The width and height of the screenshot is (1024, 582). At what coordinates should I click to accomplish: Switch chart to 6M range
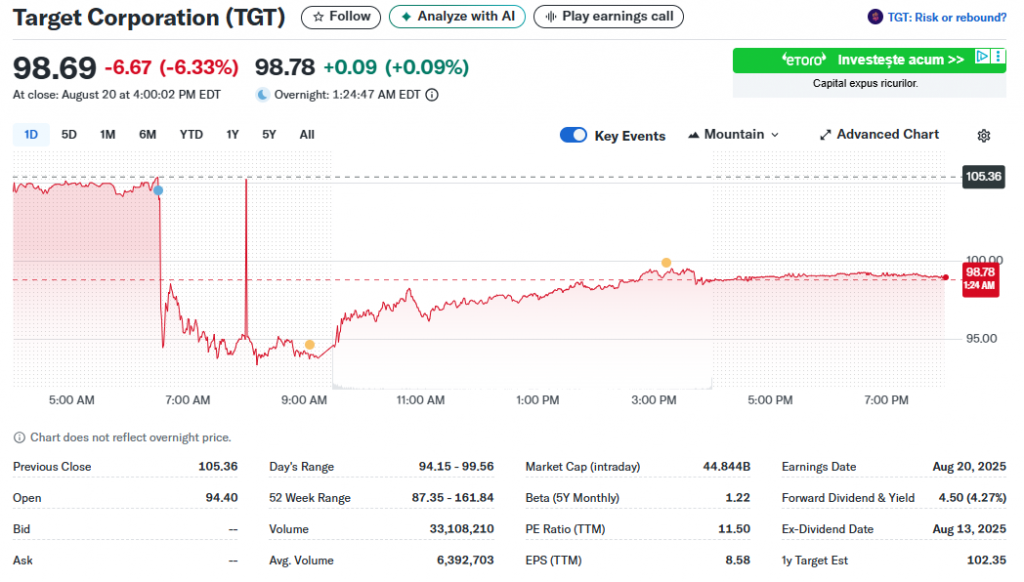coord(148,135)
